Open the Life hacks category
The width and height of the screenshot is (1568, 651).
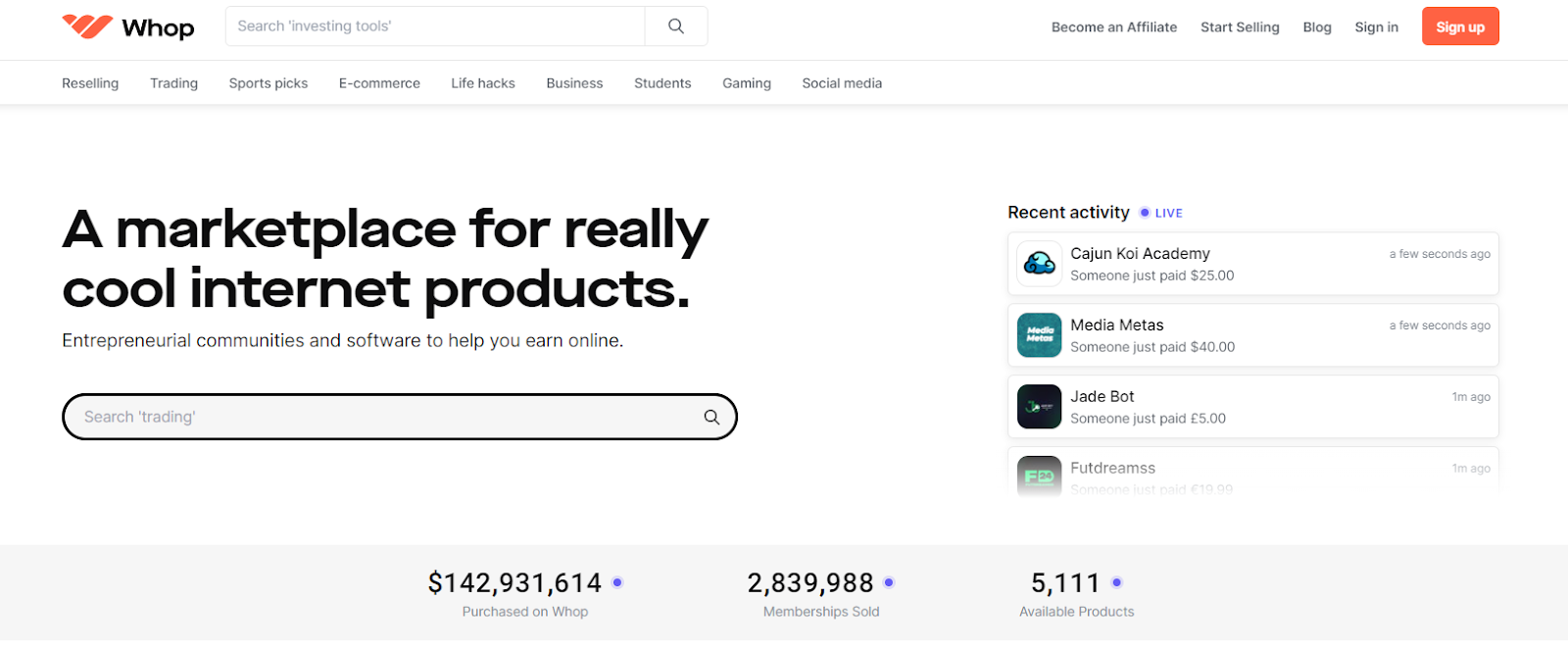pos(483,83)
